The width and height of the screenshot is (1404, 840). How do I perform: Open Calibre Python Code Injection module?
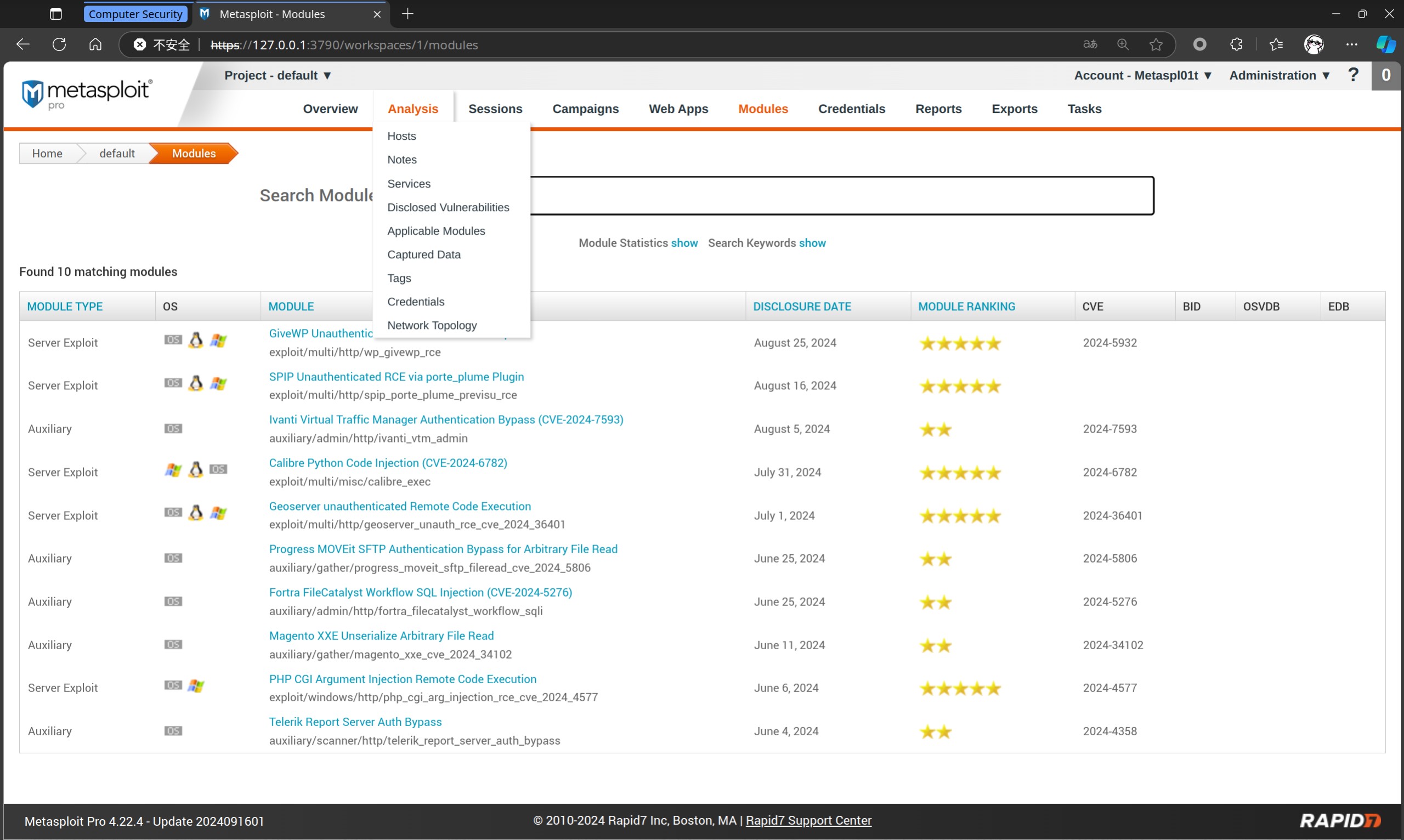click(x=388, y=463)
